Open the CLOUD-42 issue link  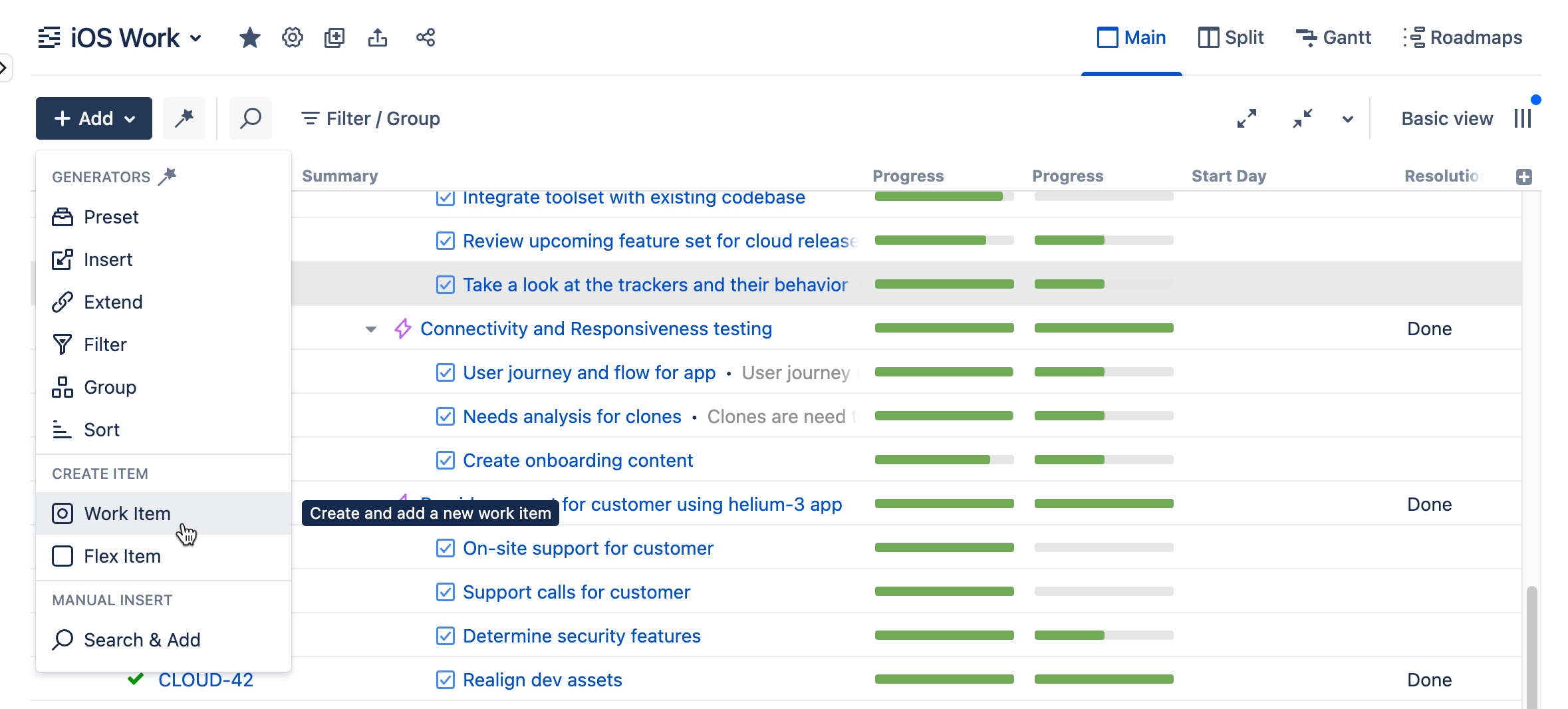coord(205,680)
